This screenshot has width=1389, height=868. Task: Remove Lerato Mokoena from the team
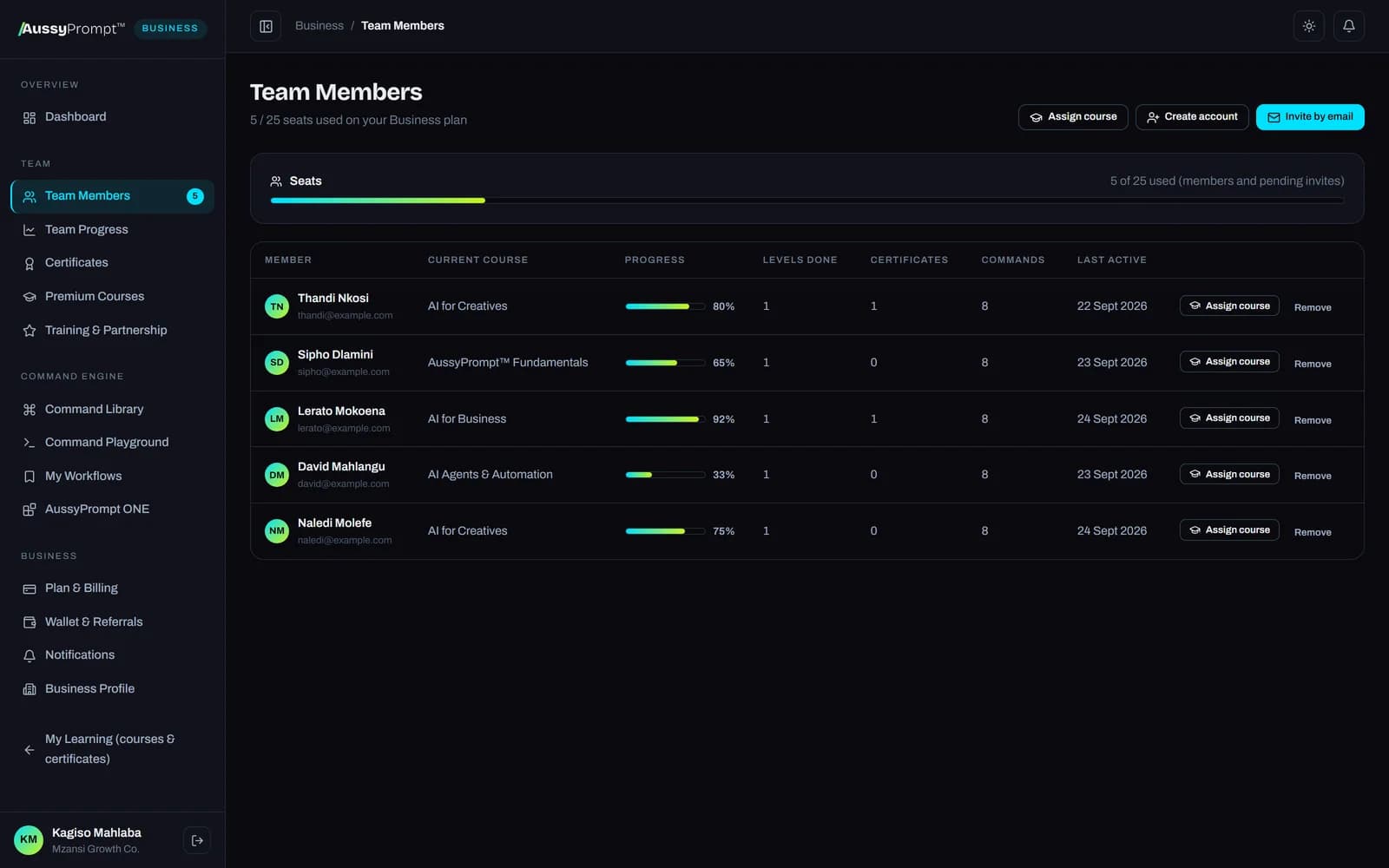click(x=1313, y=420)
